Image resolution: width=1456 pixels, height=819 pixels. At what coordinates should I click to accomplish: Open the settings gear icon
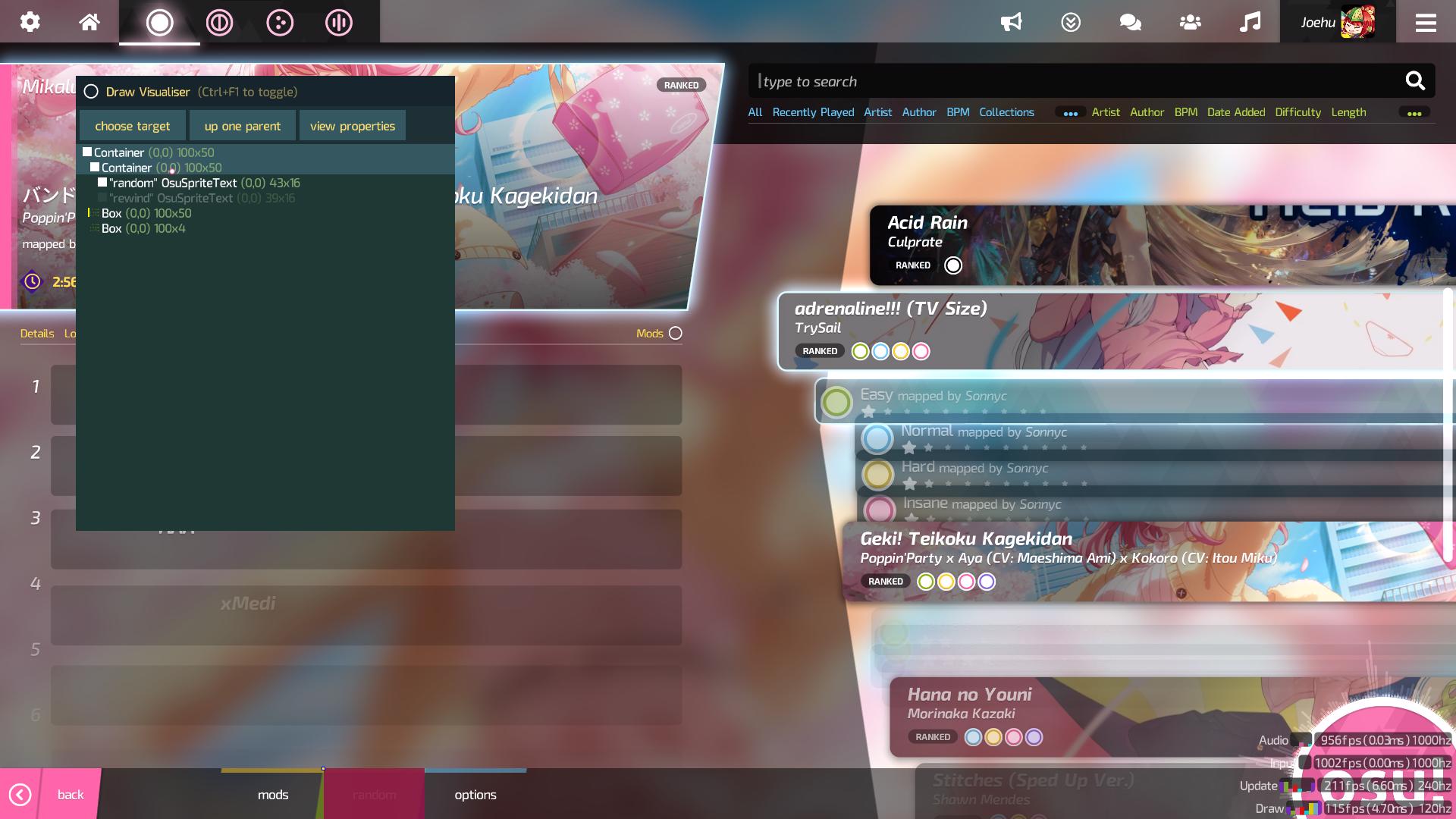(x=30, y=22)
